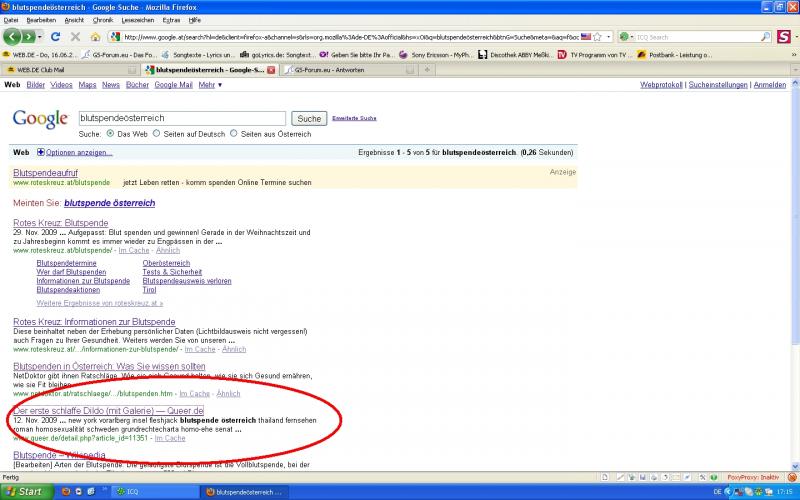The width and height of the screenshot is (800, 500).
Task: Open Internet Explorer quick launch icon
Action: pos(90,492)
